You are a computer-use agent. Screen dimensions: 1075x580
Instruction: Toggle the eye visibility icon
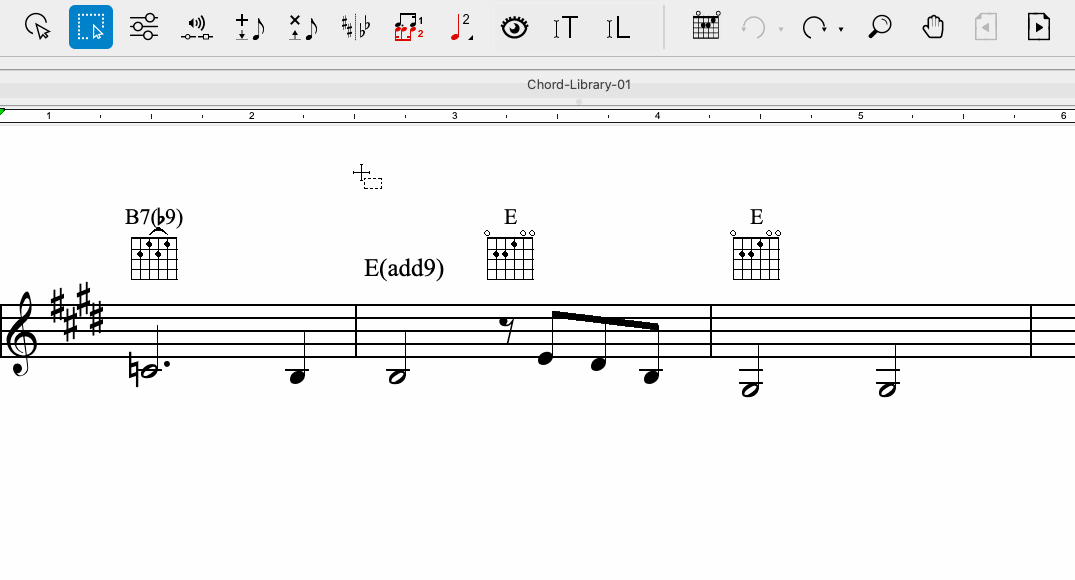[514, 28]
